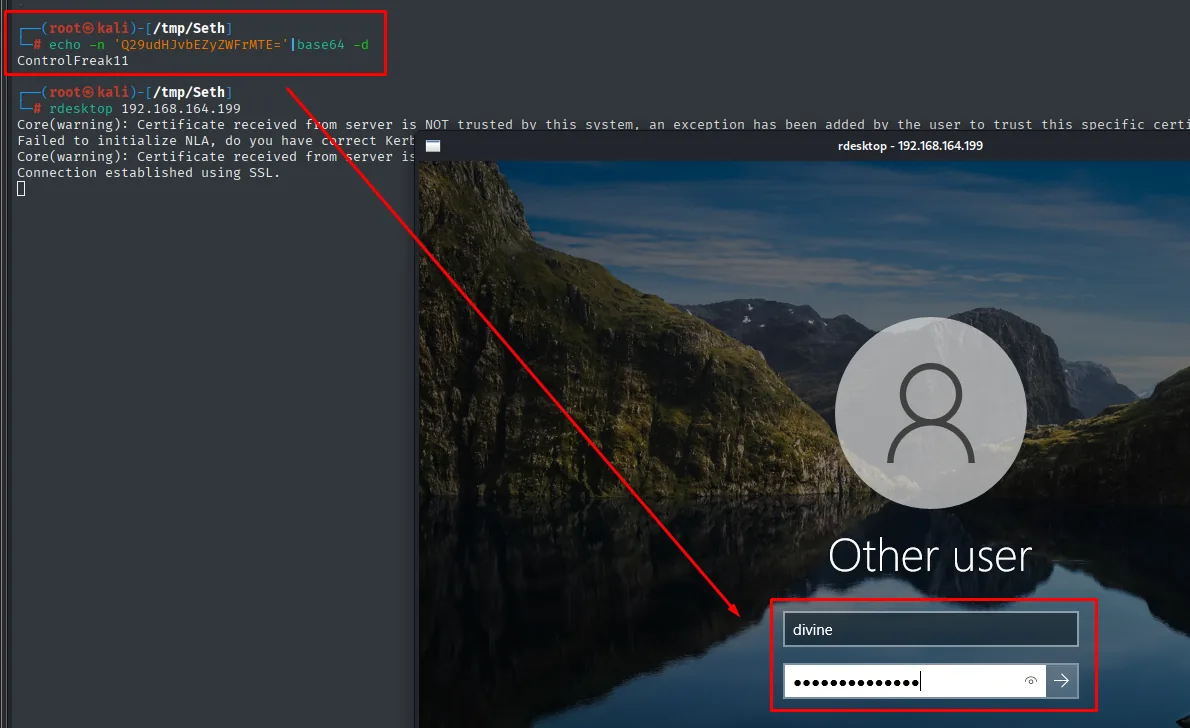This screenshot has width=1190, height=728.
Task: Click the decoded output ControlFreak11
Action: (73, 61)
